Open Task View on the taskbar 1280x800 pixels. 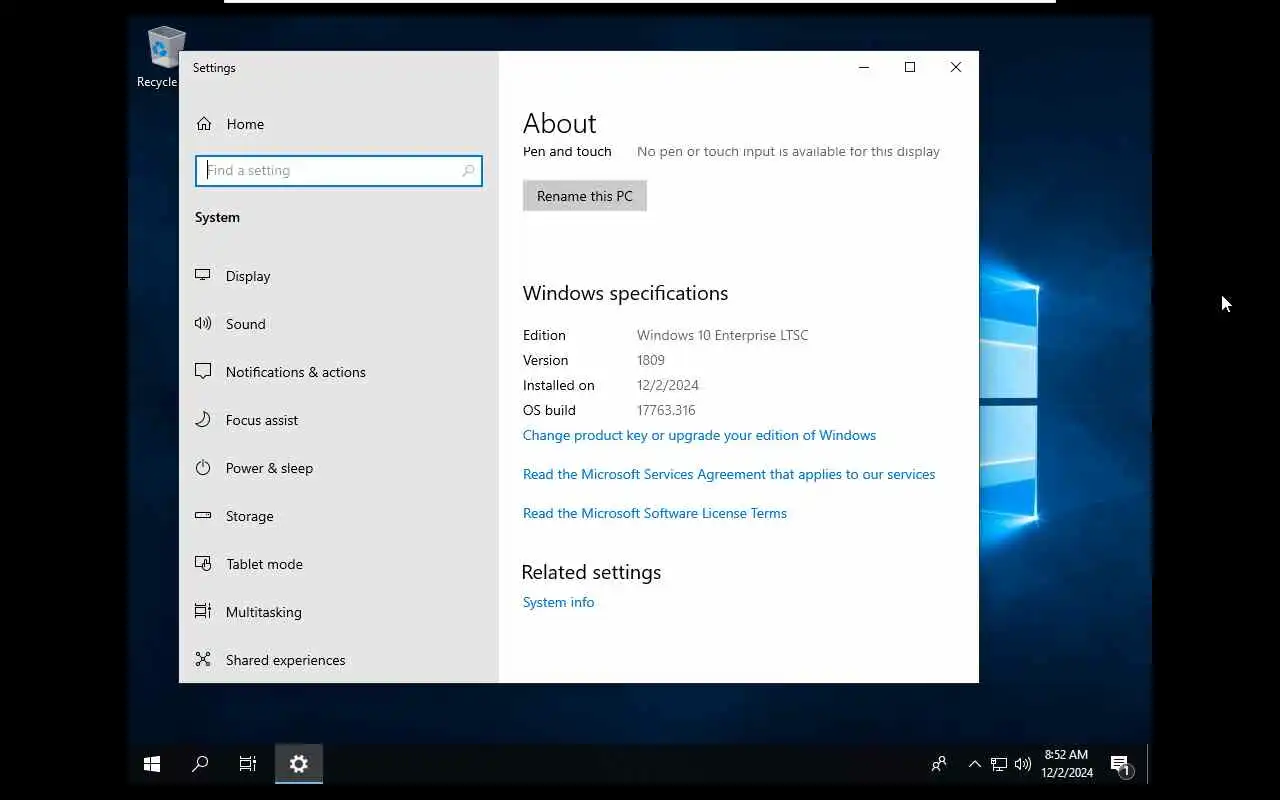pos(248,764)
